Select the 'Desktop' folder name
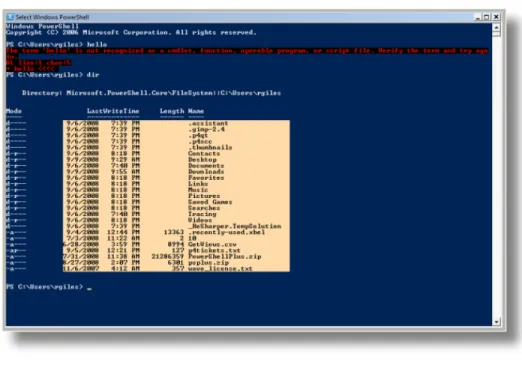Viewport: 522px width, 369px height. (202, 160)
